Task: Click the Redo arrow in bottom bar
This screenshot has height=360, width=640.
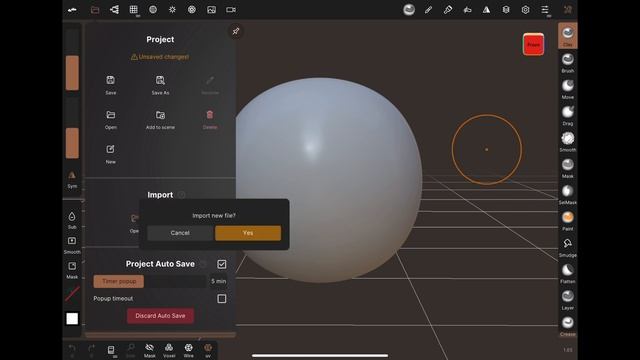Action: tap(91, 349)
